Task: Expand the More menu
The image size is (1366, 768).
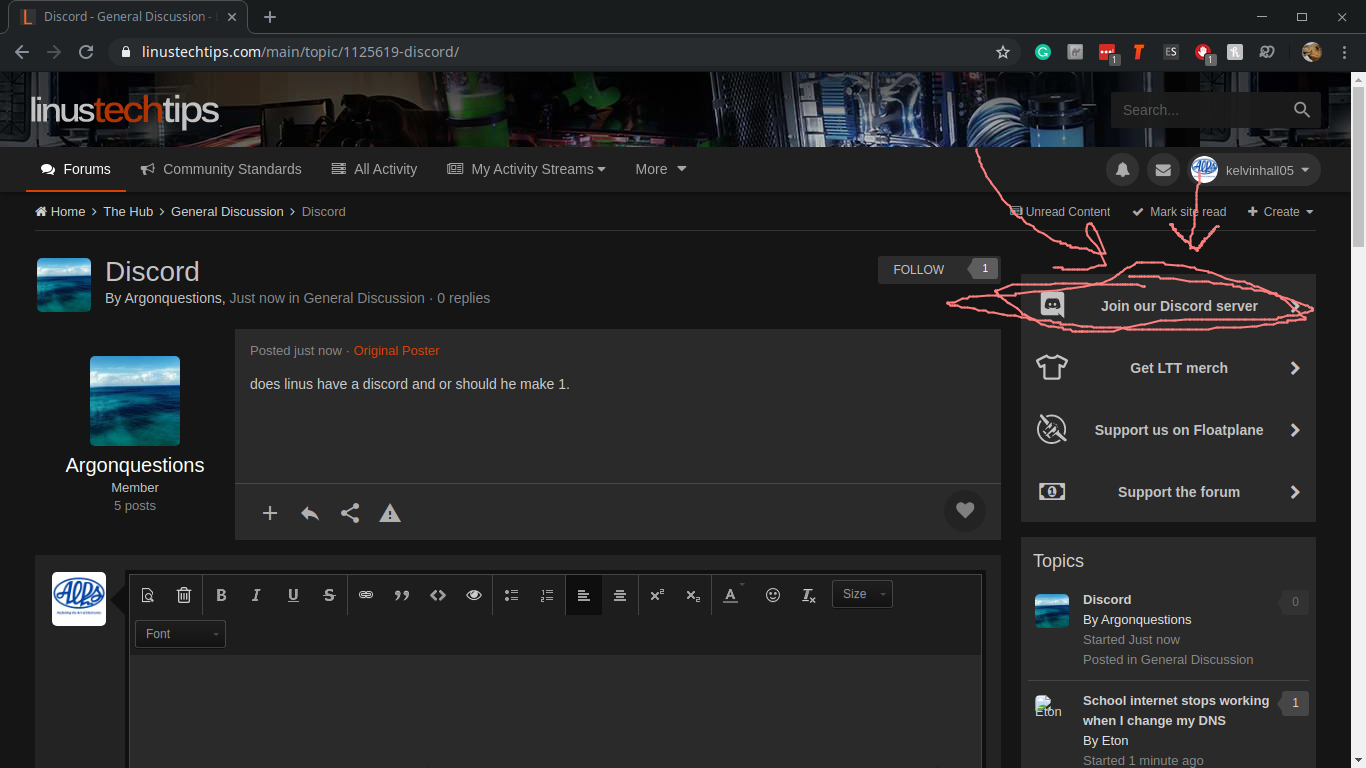Action: coord(661,169)
